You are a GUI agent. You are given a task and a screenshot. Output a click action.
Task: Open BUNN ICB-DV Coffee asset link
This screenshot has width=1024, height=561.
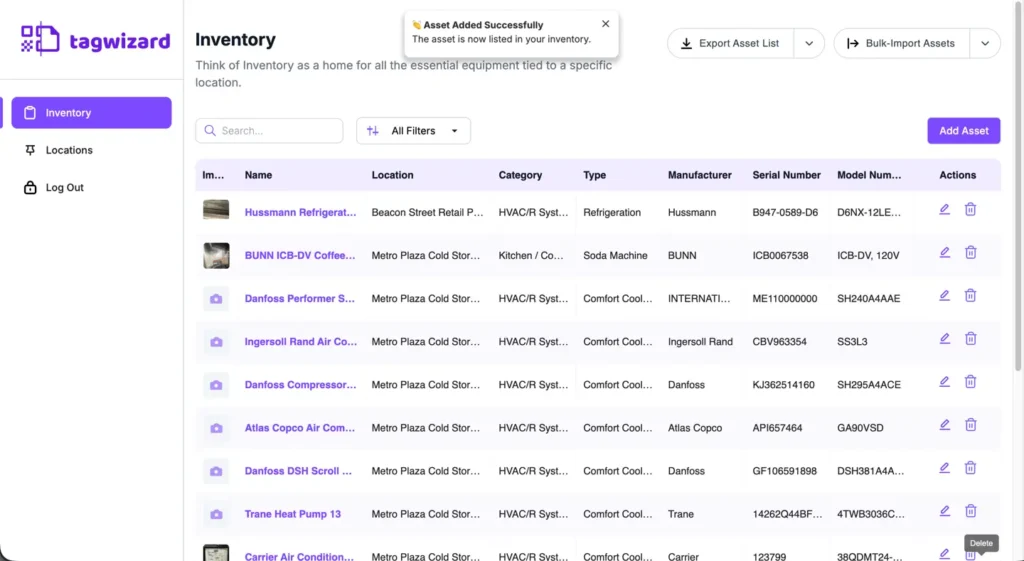pos(300,255)
